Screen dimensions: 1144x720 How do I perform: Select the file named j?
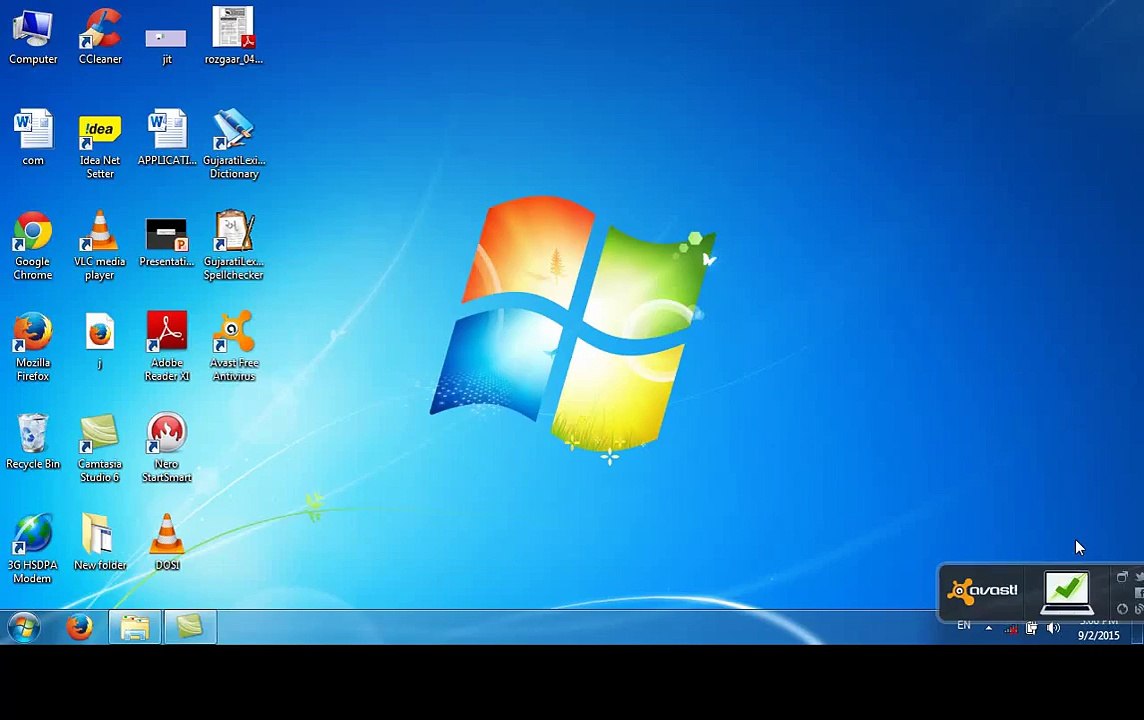(100, 341)
